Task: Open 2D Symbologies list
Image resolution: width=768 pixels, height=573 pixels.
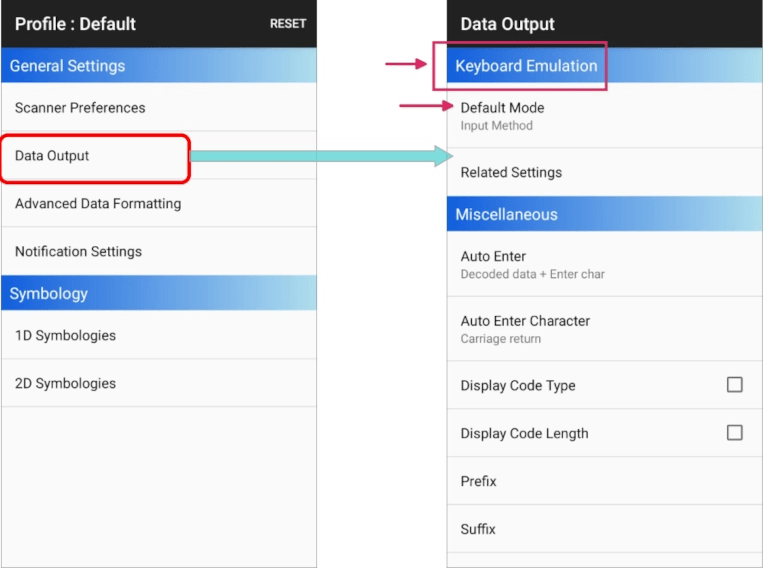Action: [x=65, y=384]
